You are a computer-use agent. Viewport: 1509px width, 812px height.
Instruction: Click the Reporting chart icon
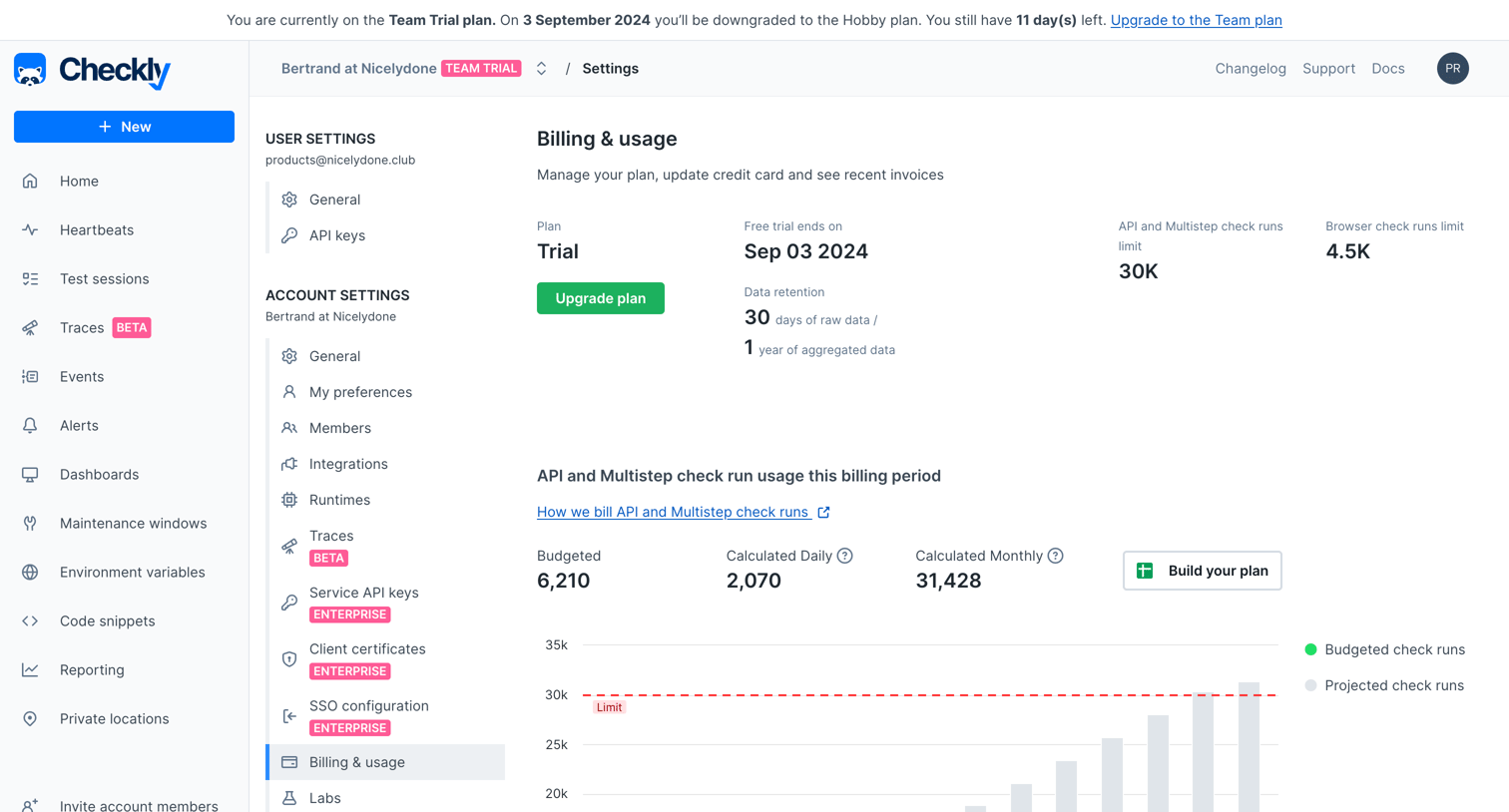(30, 669)
